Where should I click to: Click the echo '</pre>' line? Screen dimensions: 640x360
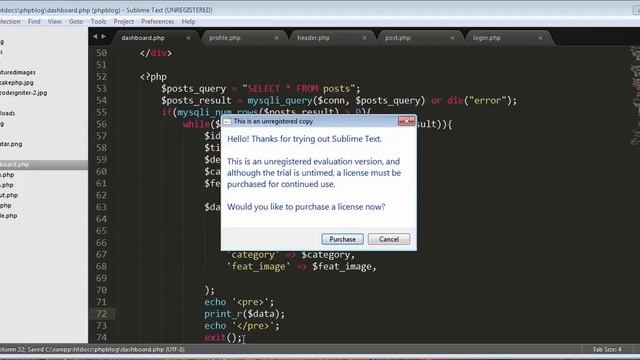[x=242, y=326]
